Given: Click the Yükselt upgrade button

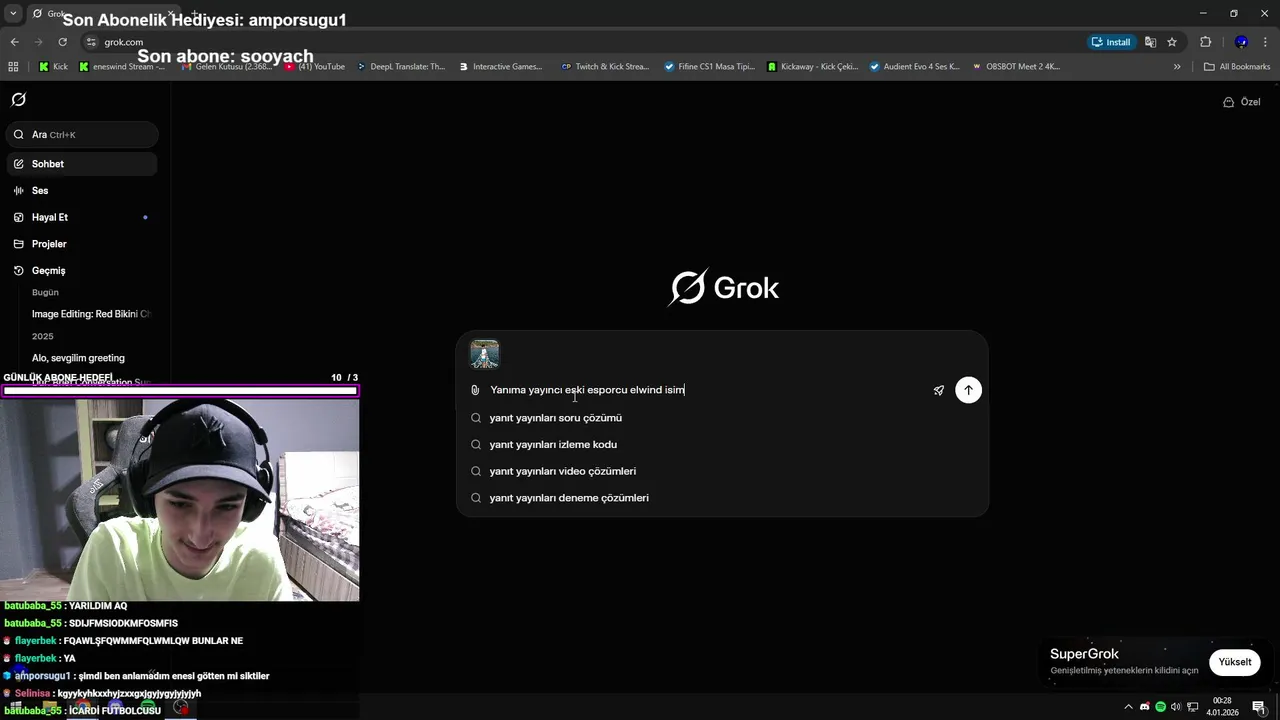Looking at the screenshot, I should tap(1234, 662).
